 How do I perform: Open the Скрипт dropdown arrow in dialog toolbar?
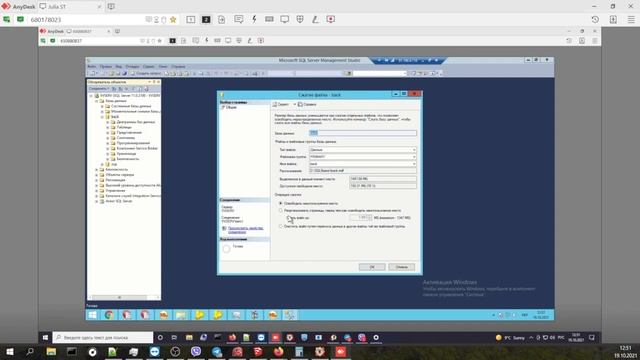[294, 104]
